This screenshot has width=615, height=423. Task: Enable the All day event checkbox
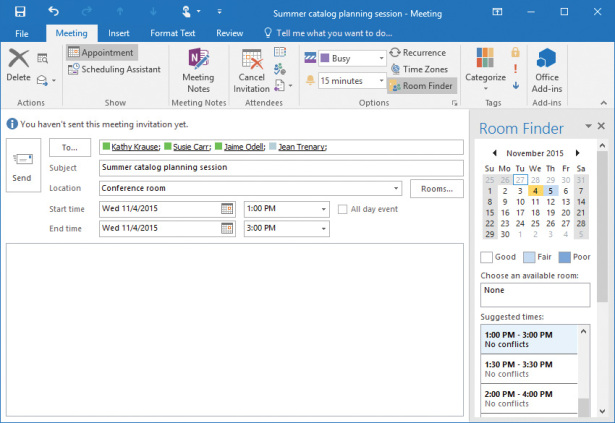[x=343, y=209]
